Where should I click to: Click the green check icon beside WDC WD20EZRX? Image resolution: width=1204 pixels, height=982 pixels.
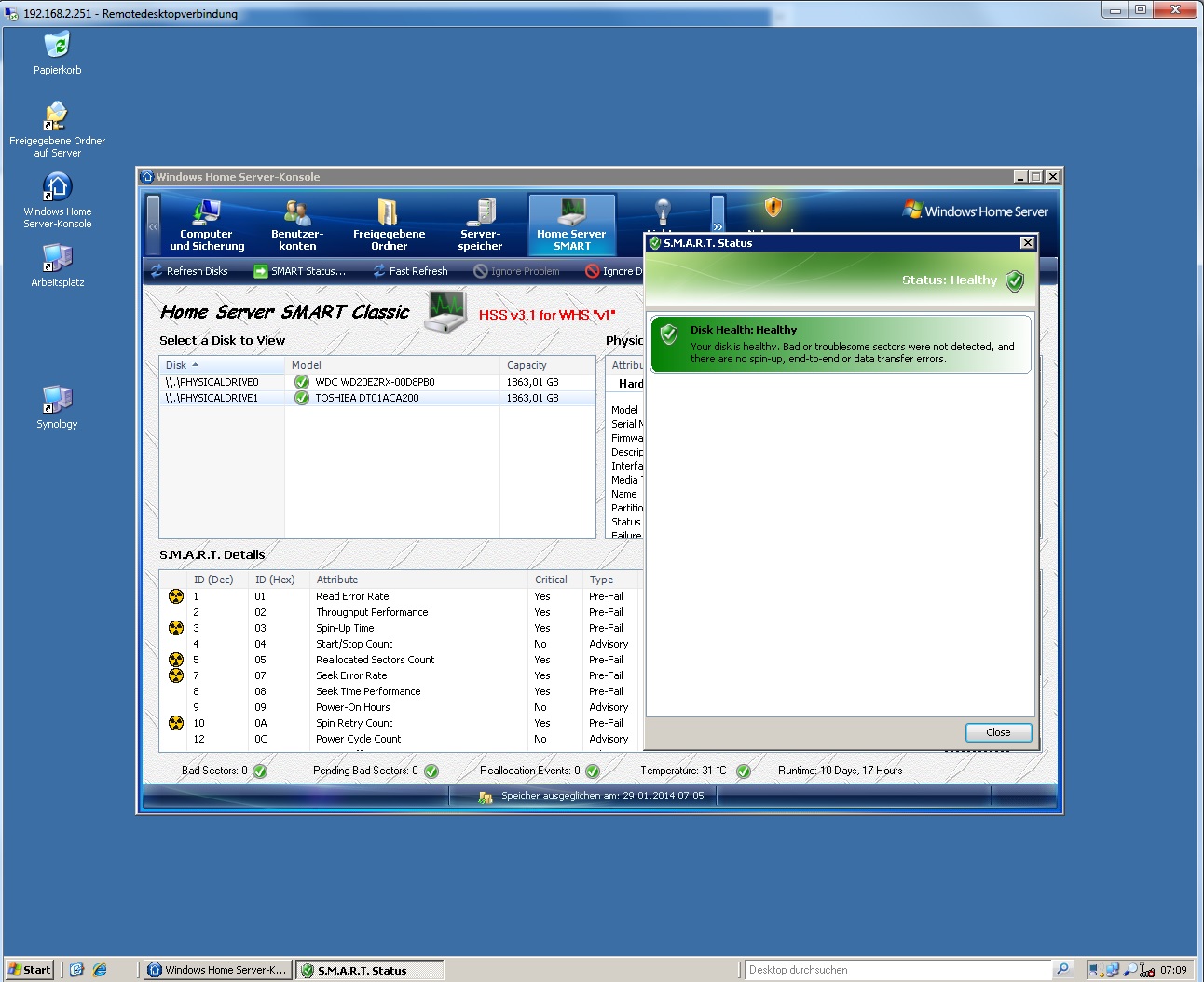tap(302, 382)
